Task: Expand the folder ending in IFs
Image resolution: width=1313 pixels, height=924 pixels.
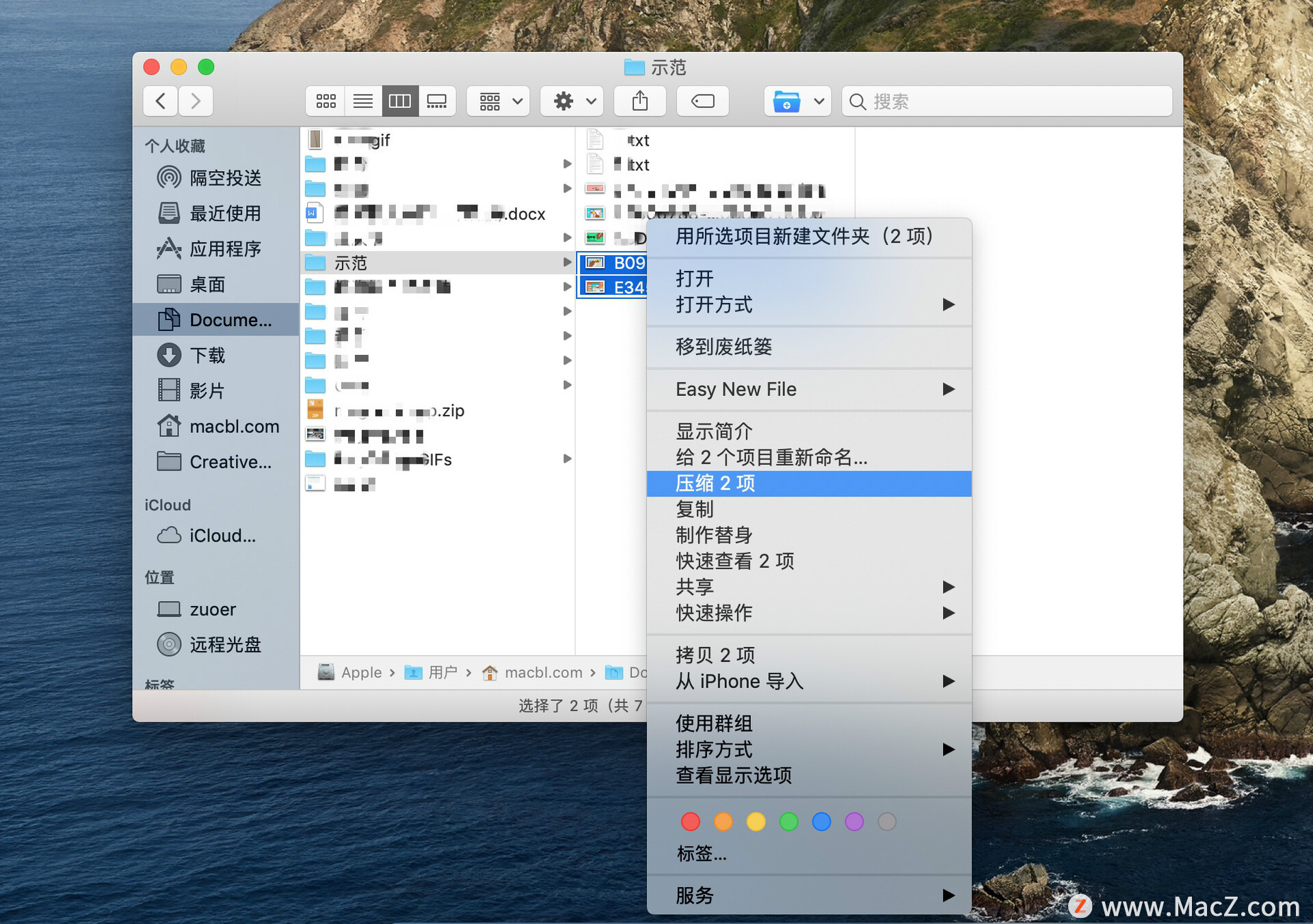Action: [x=567, y=459]
